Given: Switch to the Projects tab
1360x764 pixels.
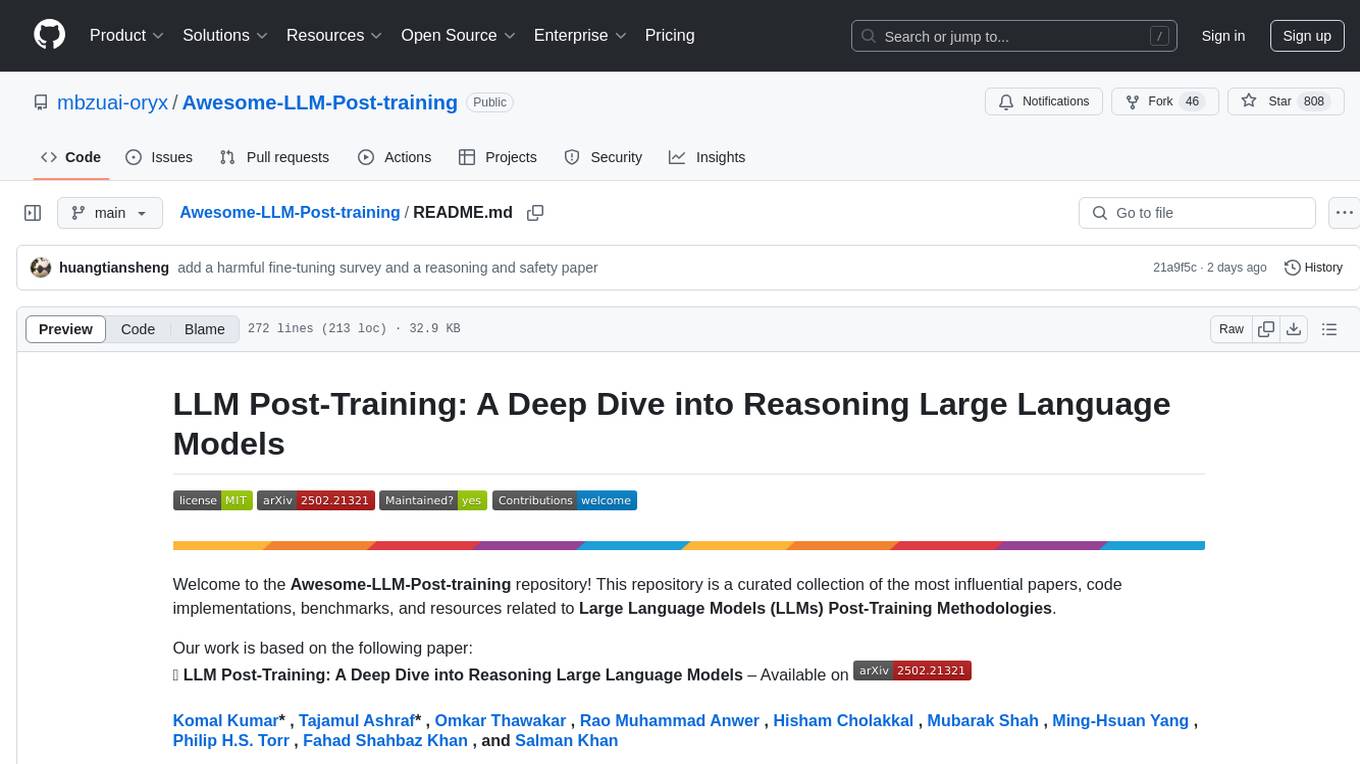Looking at the screenshot, I should [x=498, y=157].
